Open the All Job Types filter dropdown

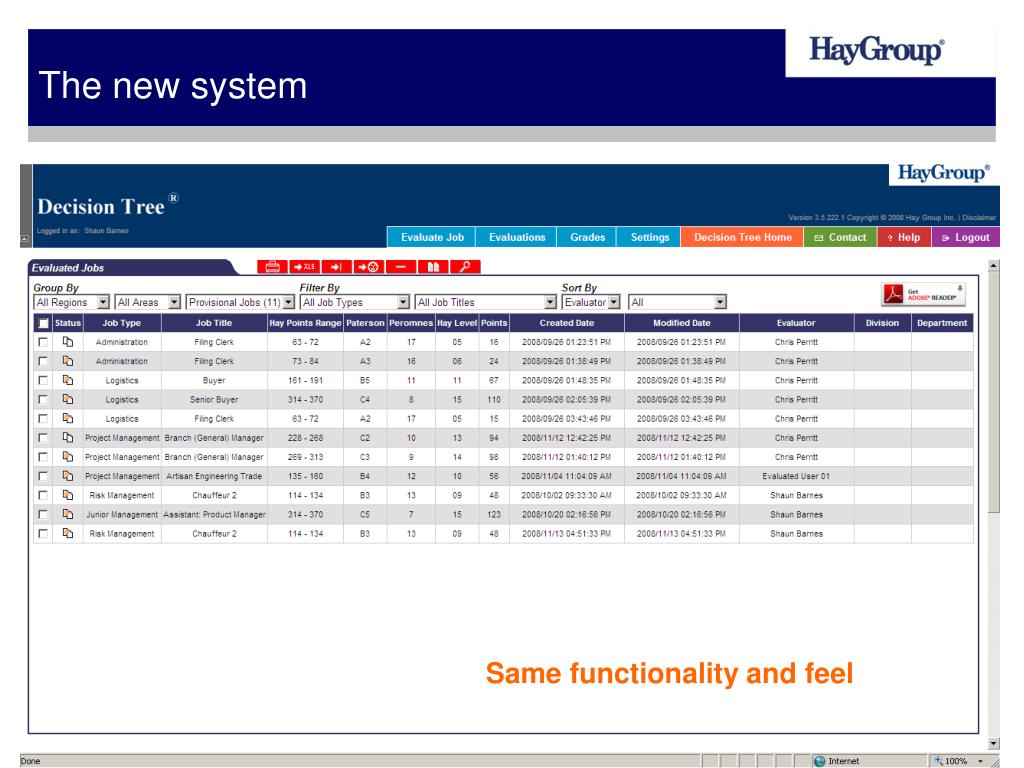click(x=355, y=302)
